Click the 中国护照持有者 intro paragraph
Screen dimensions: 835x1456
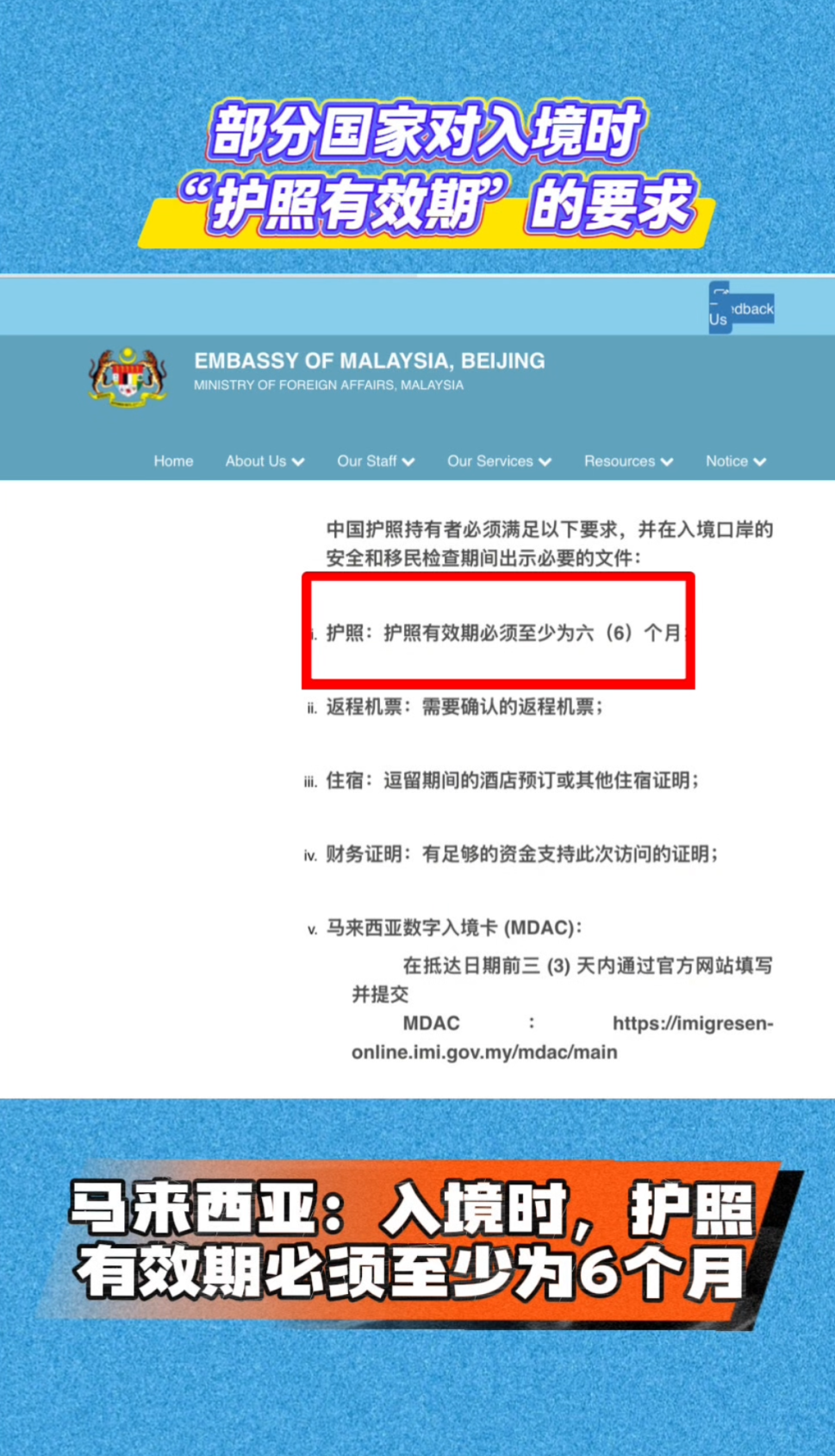[x=548, y=543]
